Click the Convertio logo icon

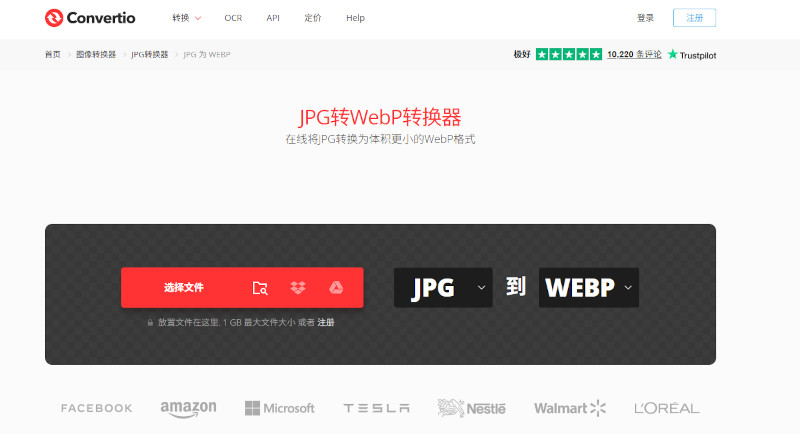point(54,18)
